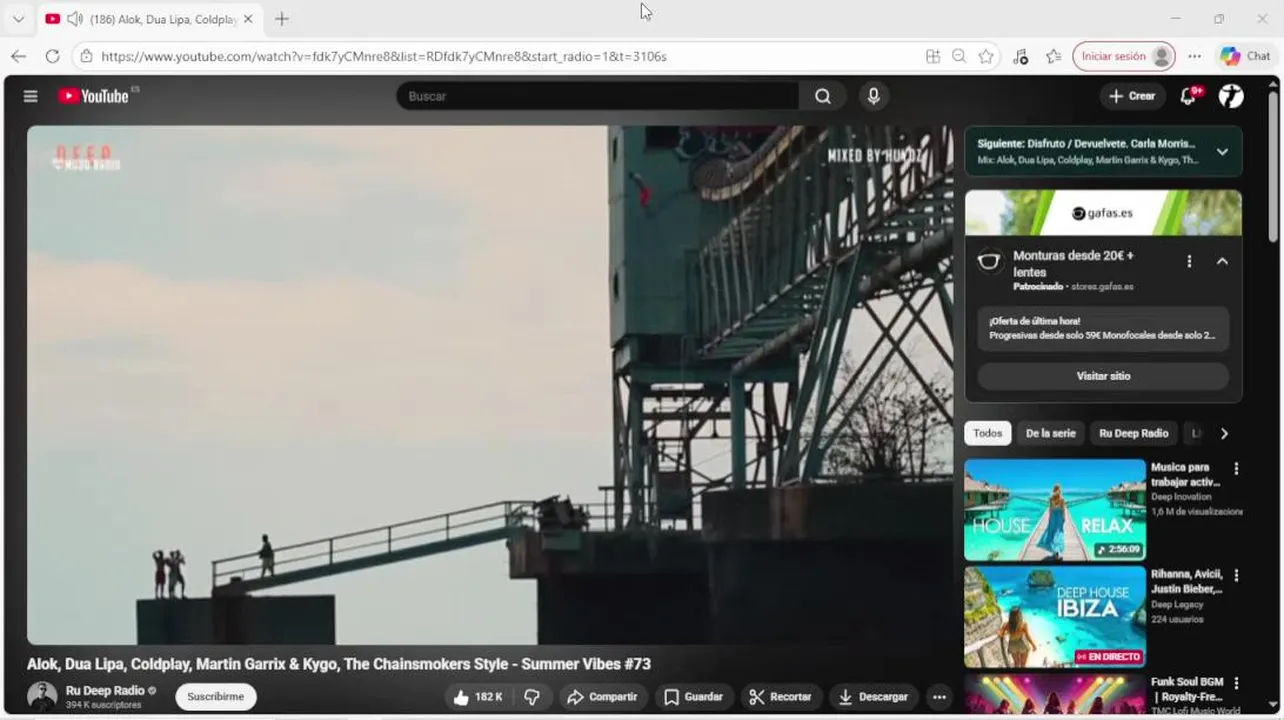Image resolution: width=1284 pixels, height=720 pixels.
Task: Dislike the video with thumbs down
Action: tap(532, 697)
